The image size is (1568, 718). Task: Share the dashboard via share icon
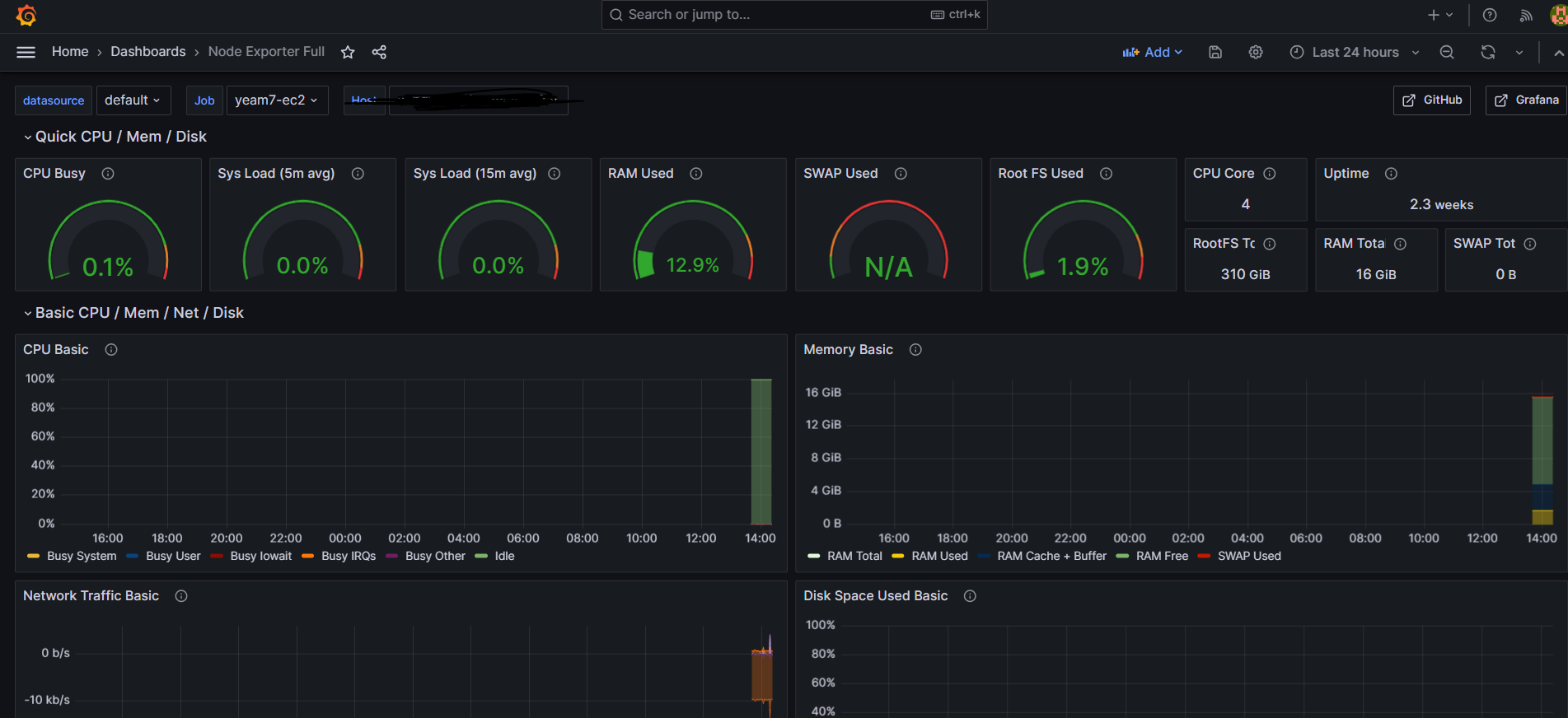tap(379, 52)
